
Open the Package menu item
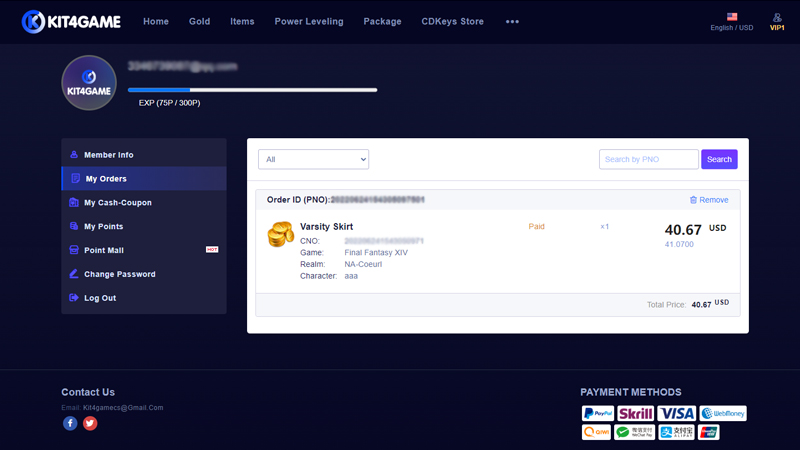coord(382,21)
